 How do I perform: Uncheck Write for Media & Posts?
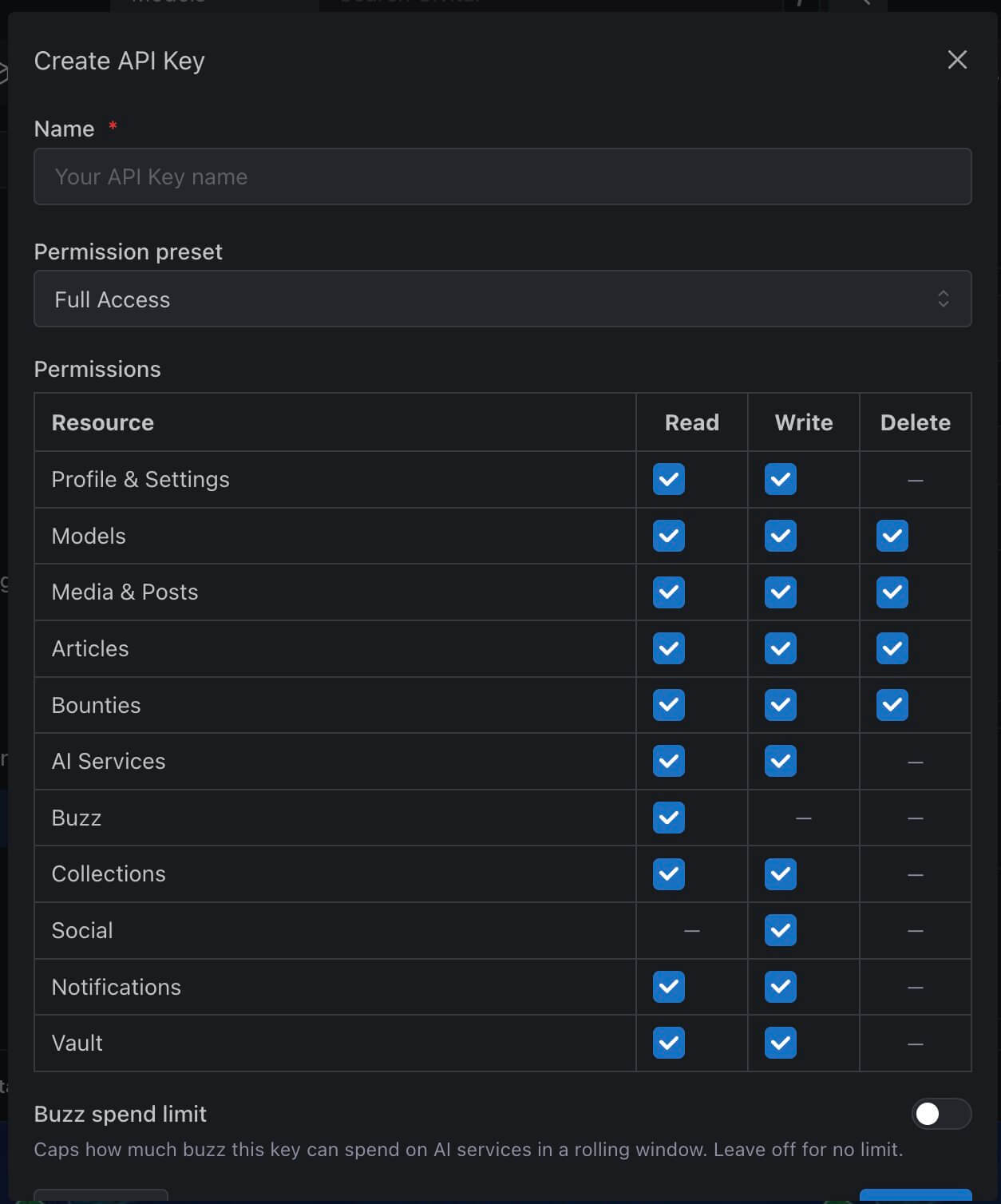(781, 592)
